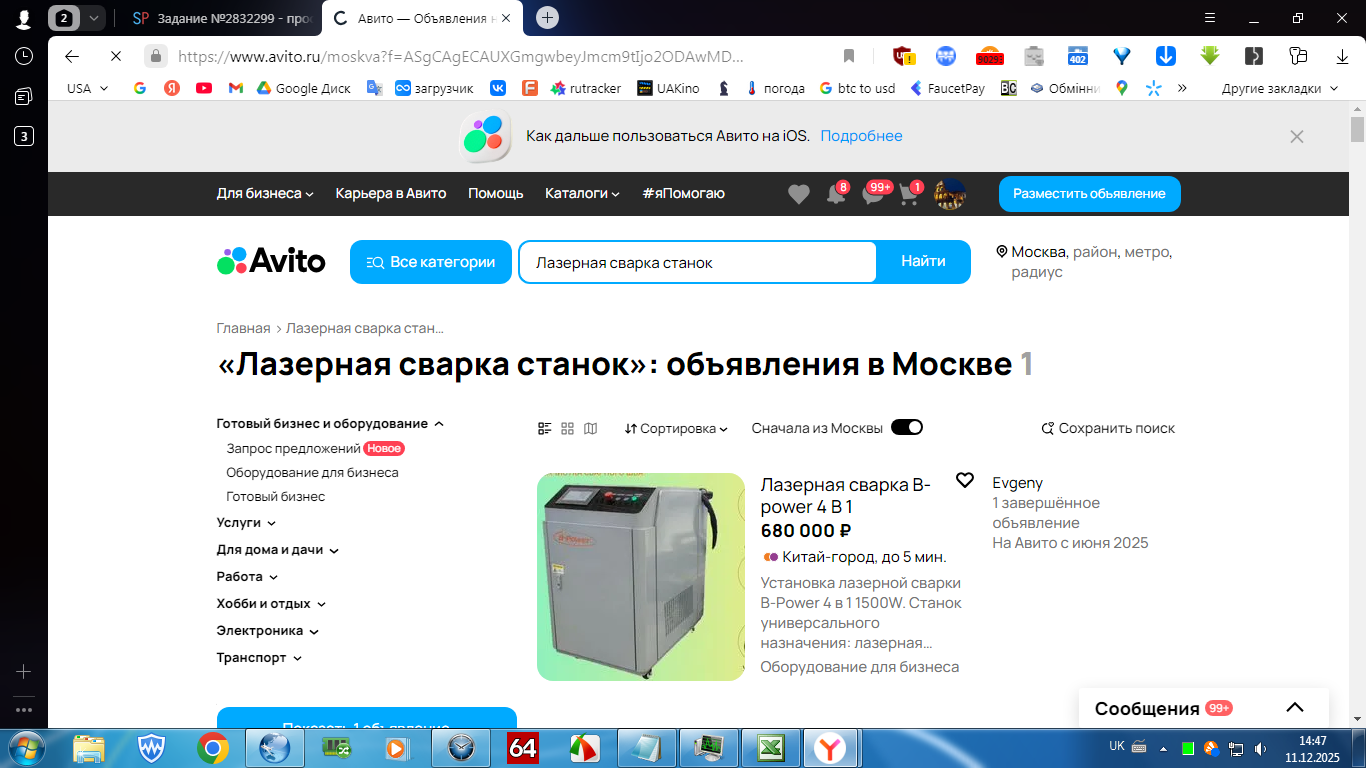Switch to the Задание №2832299 tab
Viewport: 1366px width, 768px height.
point(221,18)
